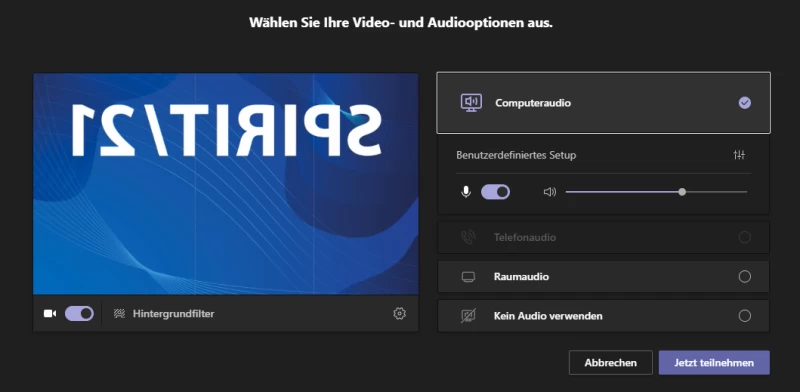Select Kein Audio verwenden radio button
Image resolution: width=800 pixels, height=392 pixels.
(x=744, y=316)
